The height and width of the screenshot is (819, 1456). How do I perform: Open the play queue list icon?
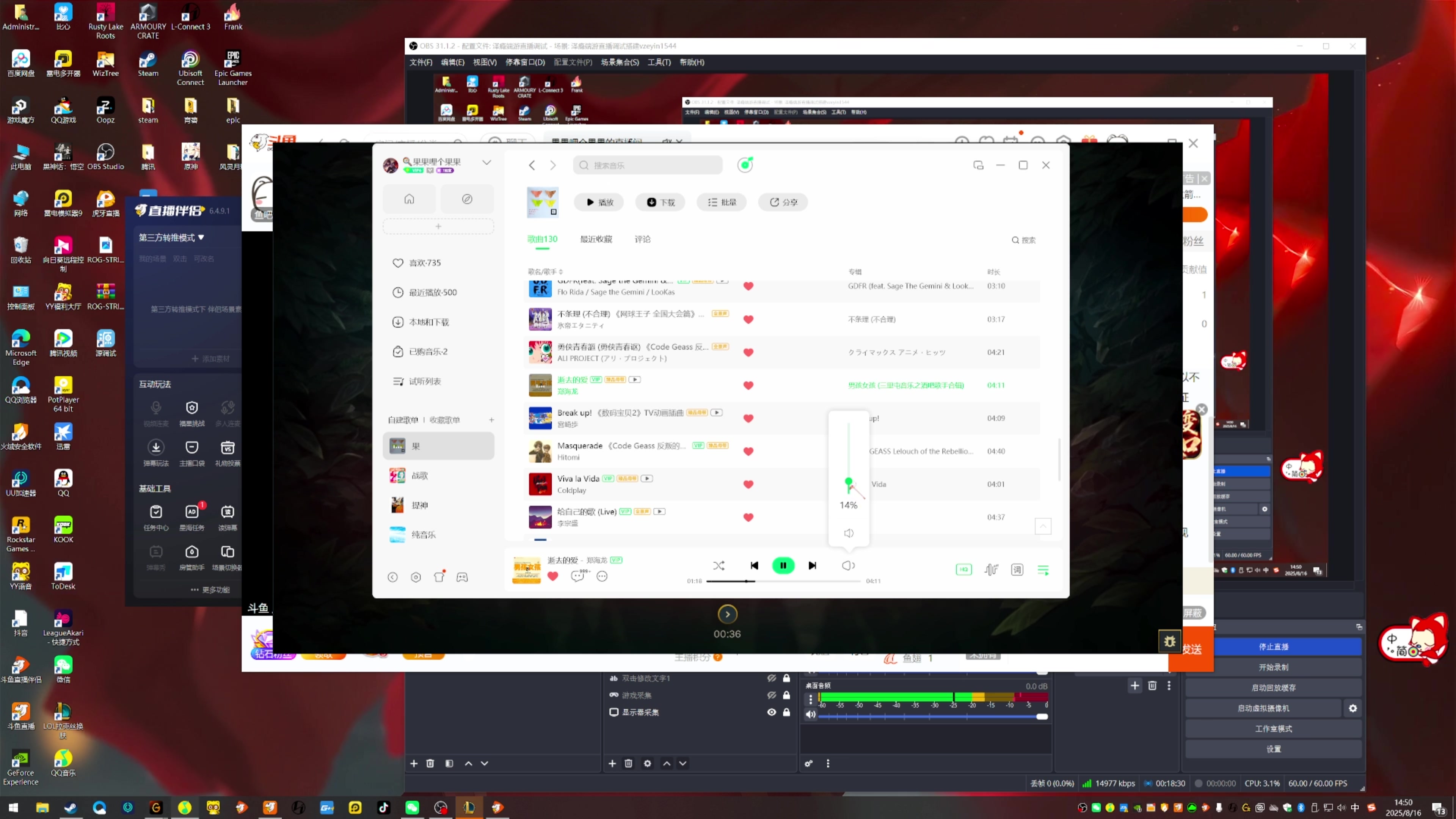point(1043,570)
